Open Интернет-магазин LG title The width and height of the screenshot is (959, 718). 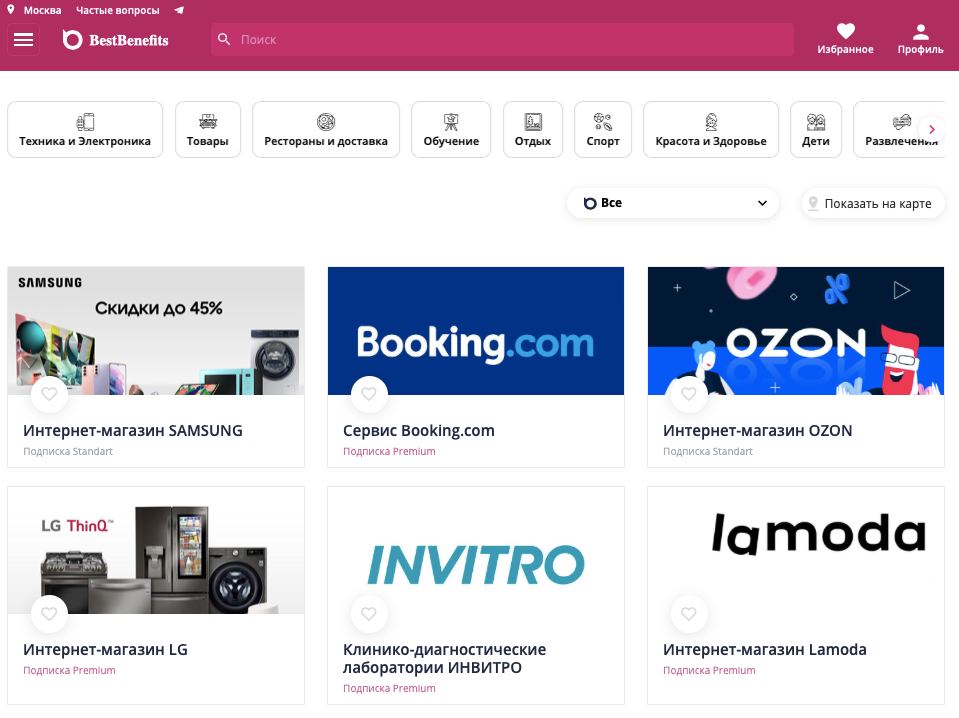(105, 650)
